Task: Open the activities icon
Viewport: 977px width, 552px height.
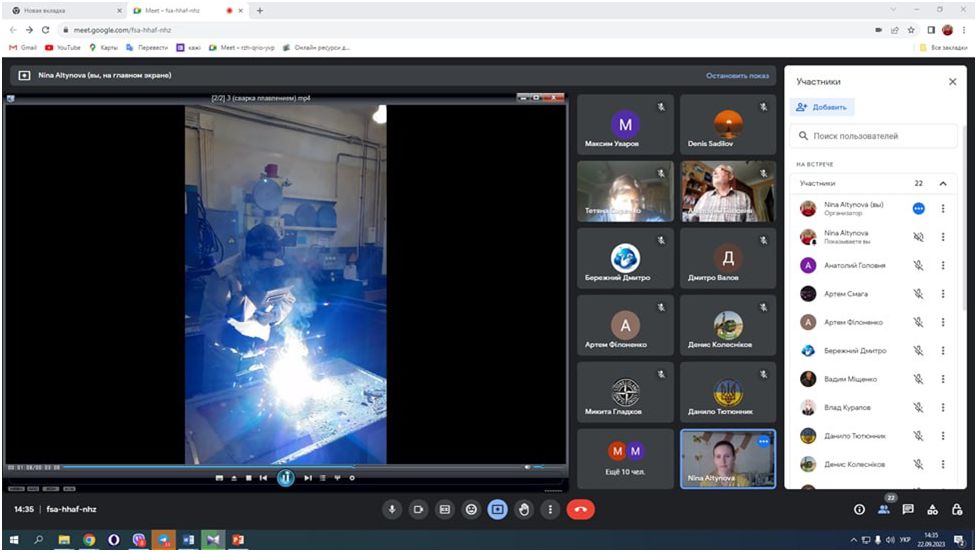Action: (933, 510)
